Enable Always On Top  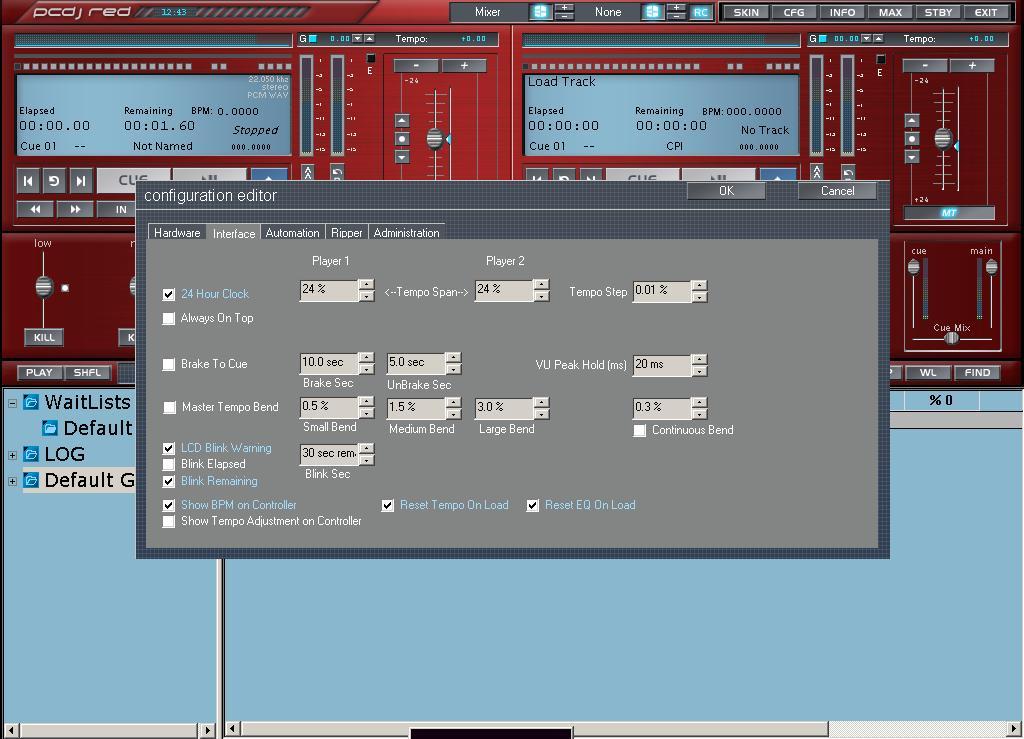[168, 318]
